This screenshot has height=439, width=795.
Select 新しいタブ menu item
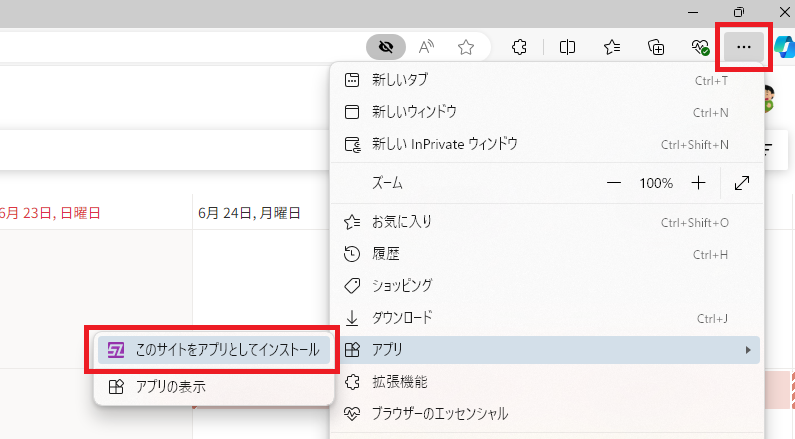[x=547, y=80]
